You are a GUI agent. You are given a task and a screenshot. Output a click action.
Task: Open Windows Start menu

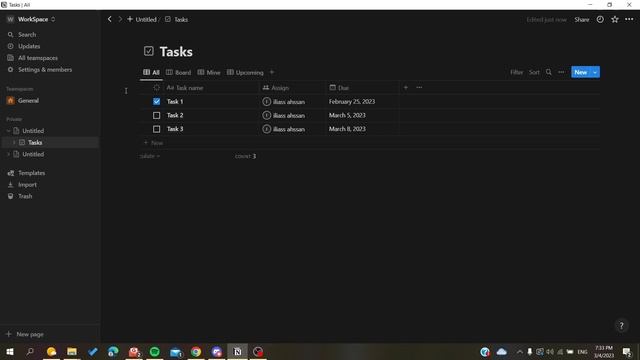[x=9, y=351]
